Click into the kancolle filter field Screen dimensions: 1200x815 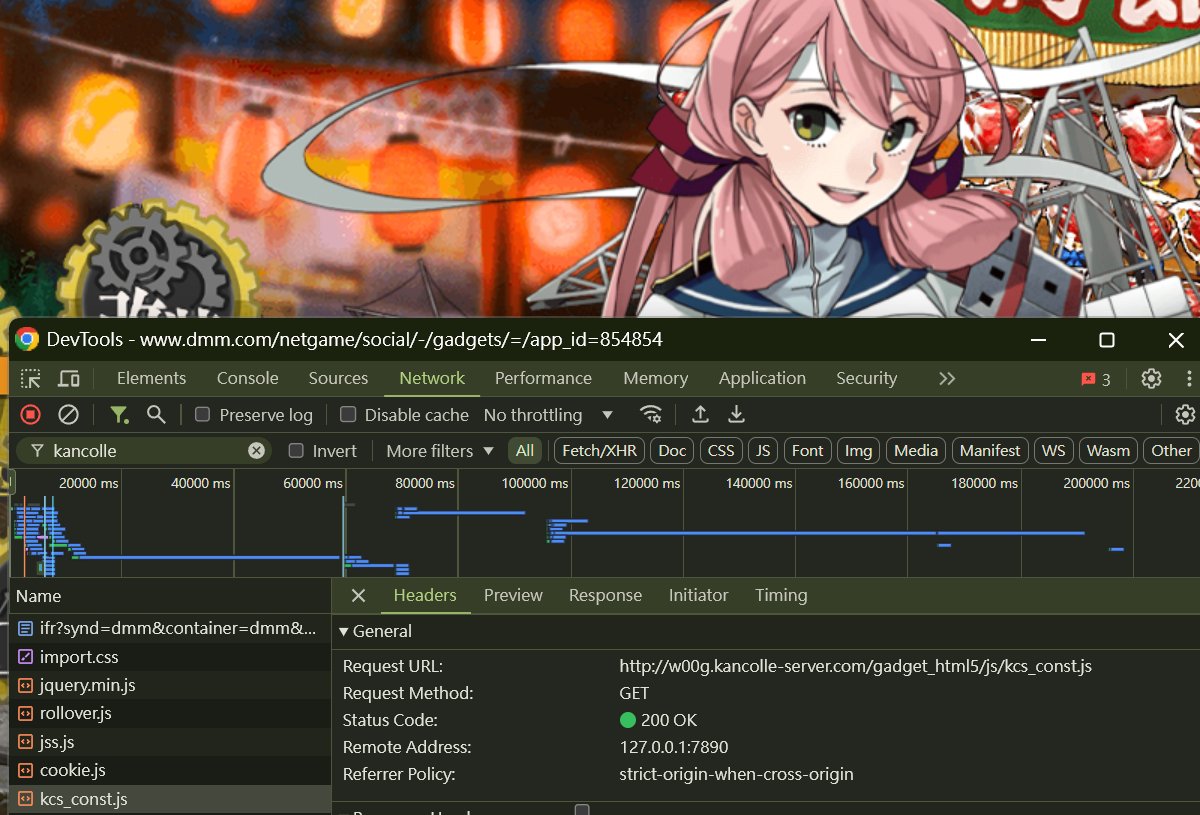click(x=145, y=451)
